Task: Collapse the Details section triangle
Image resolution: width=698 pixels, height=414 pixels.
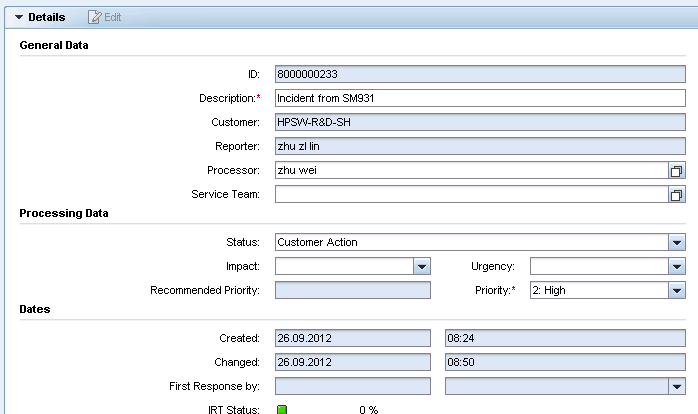Action: click(x=19, y=17)
